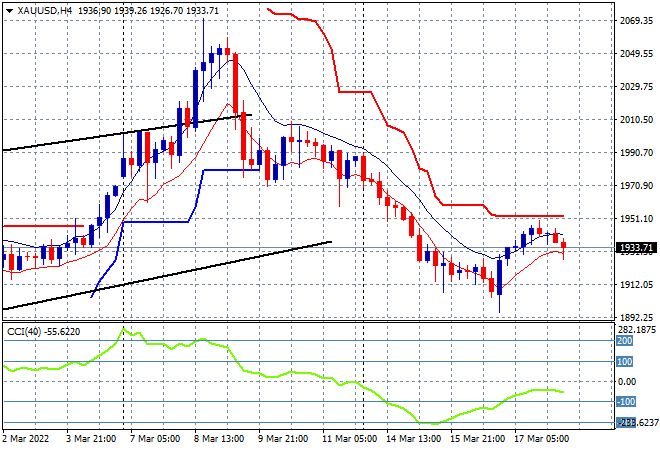Select the 9 Mar 21:00 time label
660x450 pixels.
click(x=283, y=439)
